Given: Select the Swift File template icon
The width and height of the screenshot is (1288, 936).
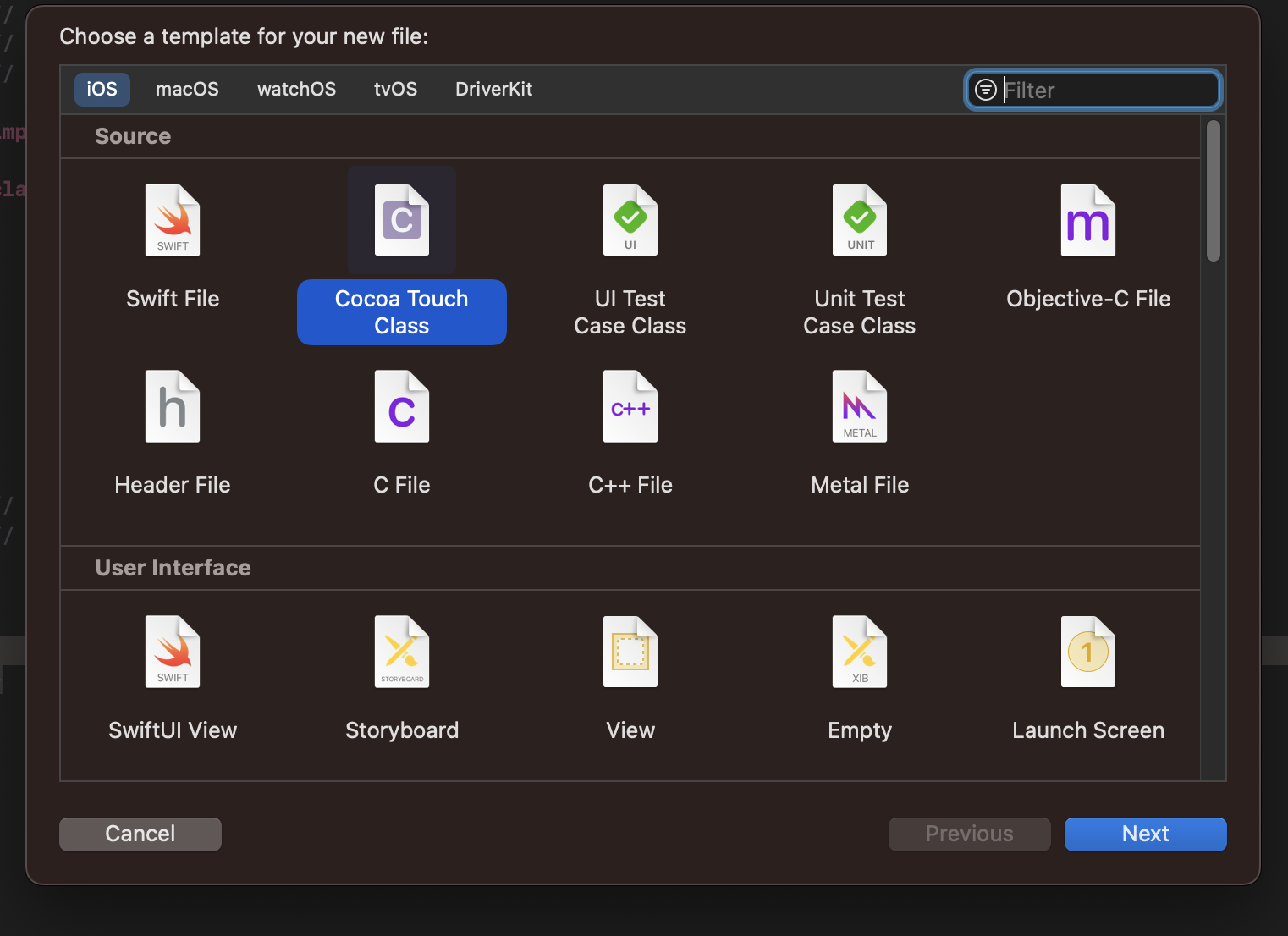Looking at the screenshot, I should [173, 220].
